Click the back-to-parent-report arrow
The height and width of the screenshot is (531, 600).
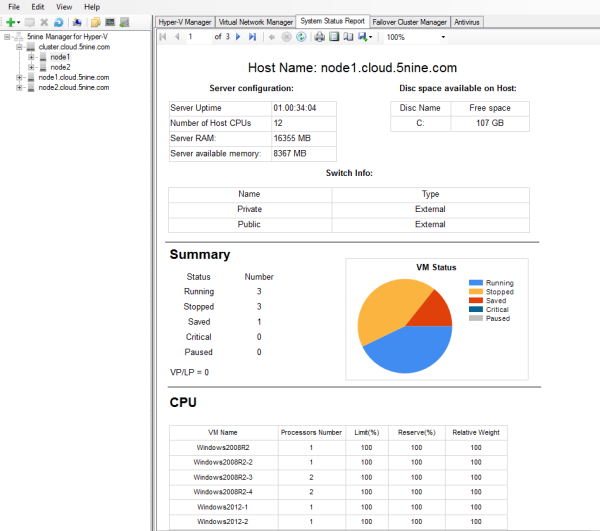pyautogui.click(x=272, y=37)
